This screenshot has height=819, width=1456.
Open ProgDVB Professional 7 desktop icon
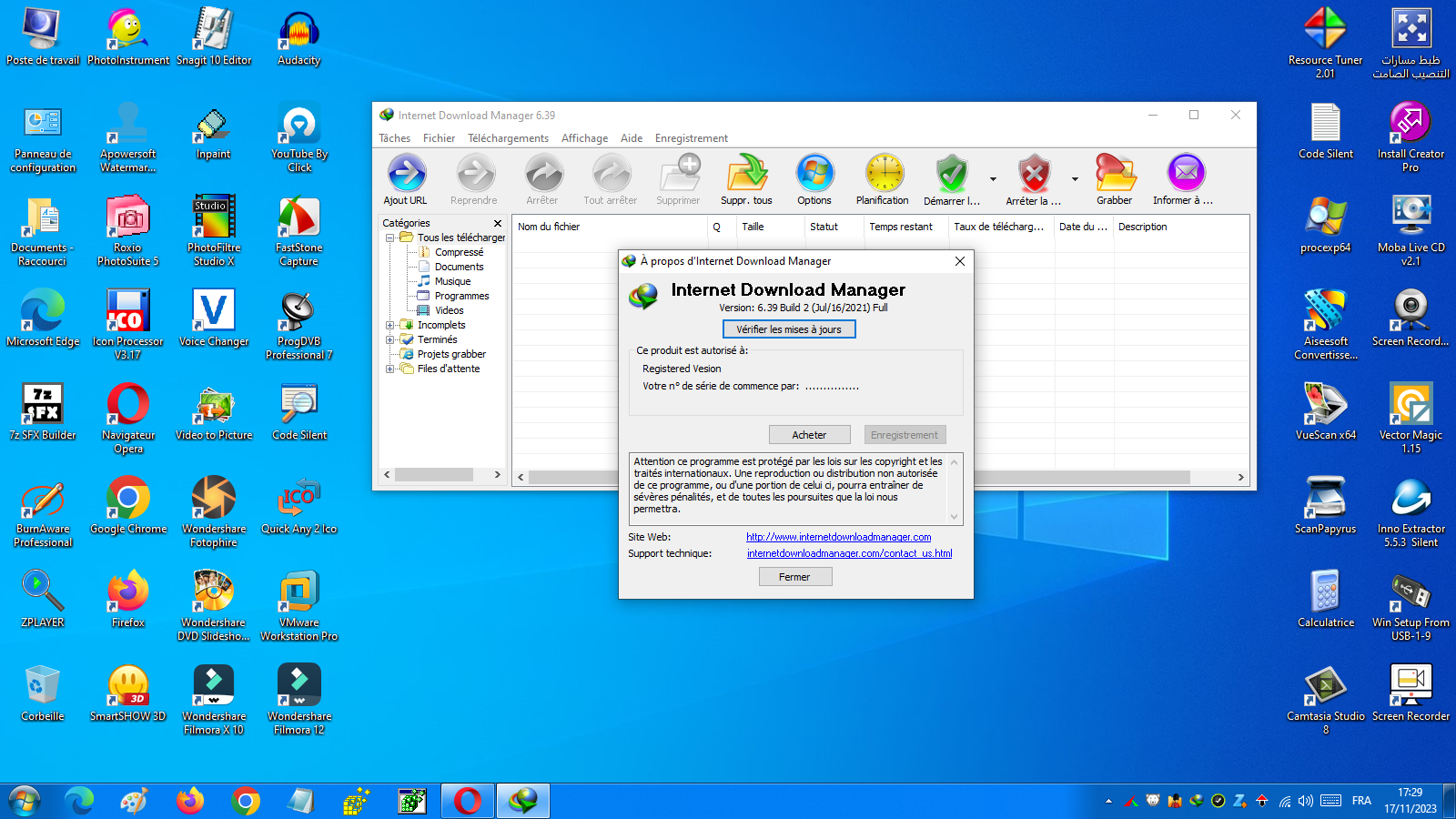tap(298, 325)
